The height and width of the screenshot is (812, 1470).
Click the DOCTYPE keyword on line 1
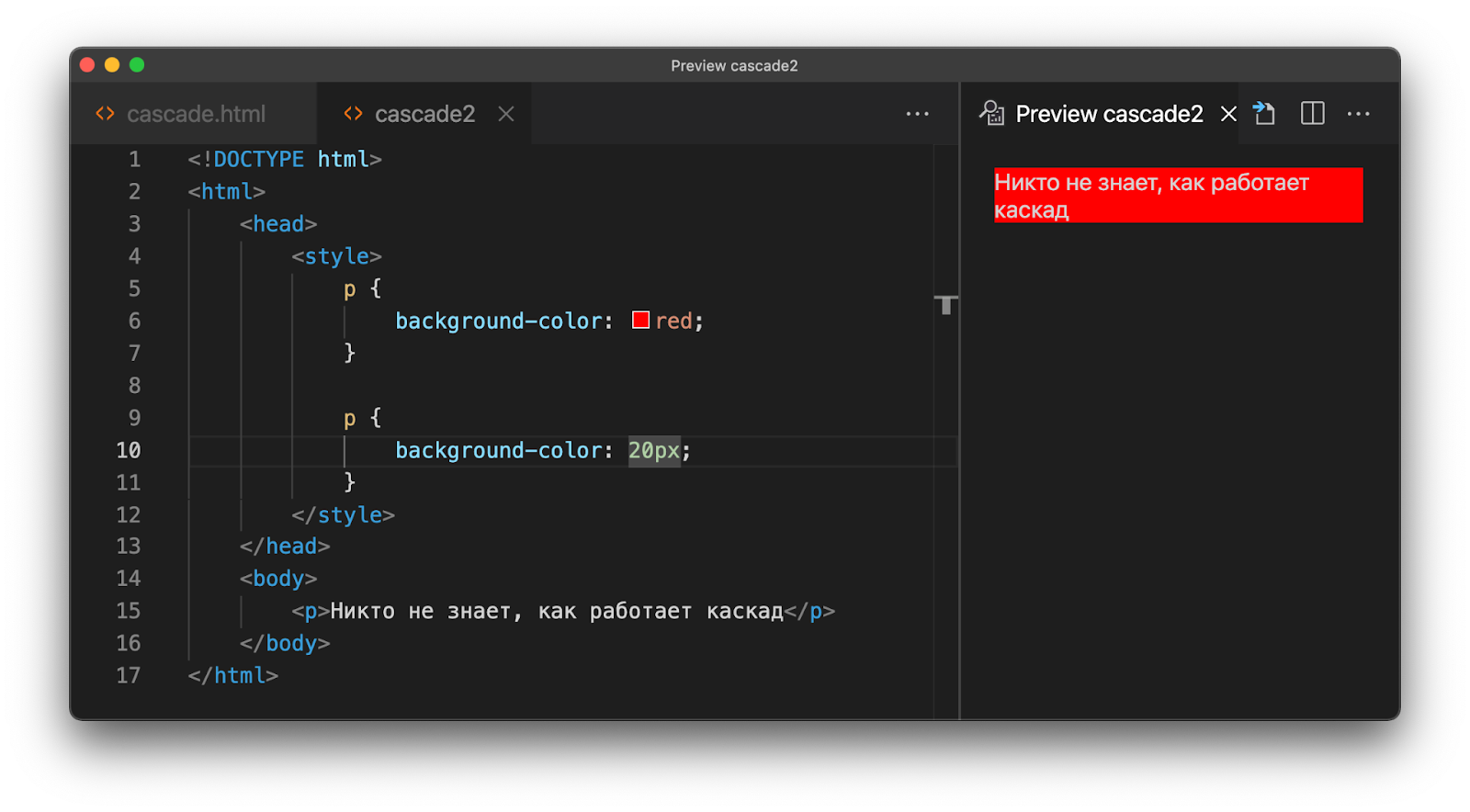pyautogui.click(x=258, y=159)
